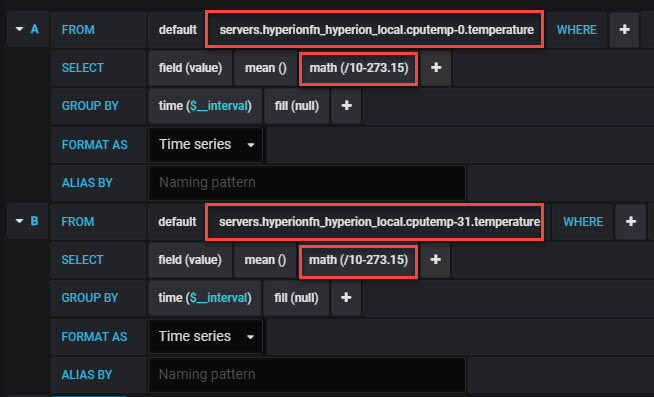Collapse query A using its arrow
This screenshot has height=397, width=654.
(19, 29)
